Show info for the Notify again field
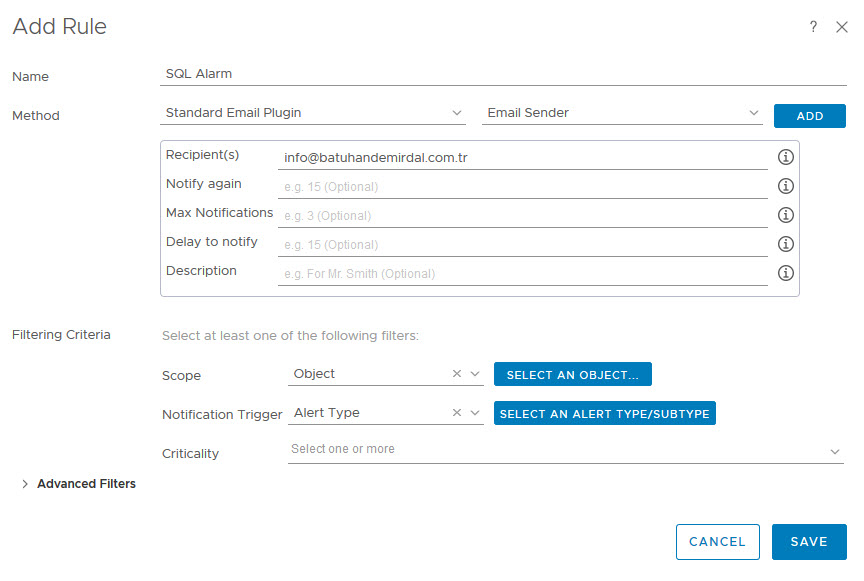This screenshot has width=864, height=581. (x=786, y=186)
